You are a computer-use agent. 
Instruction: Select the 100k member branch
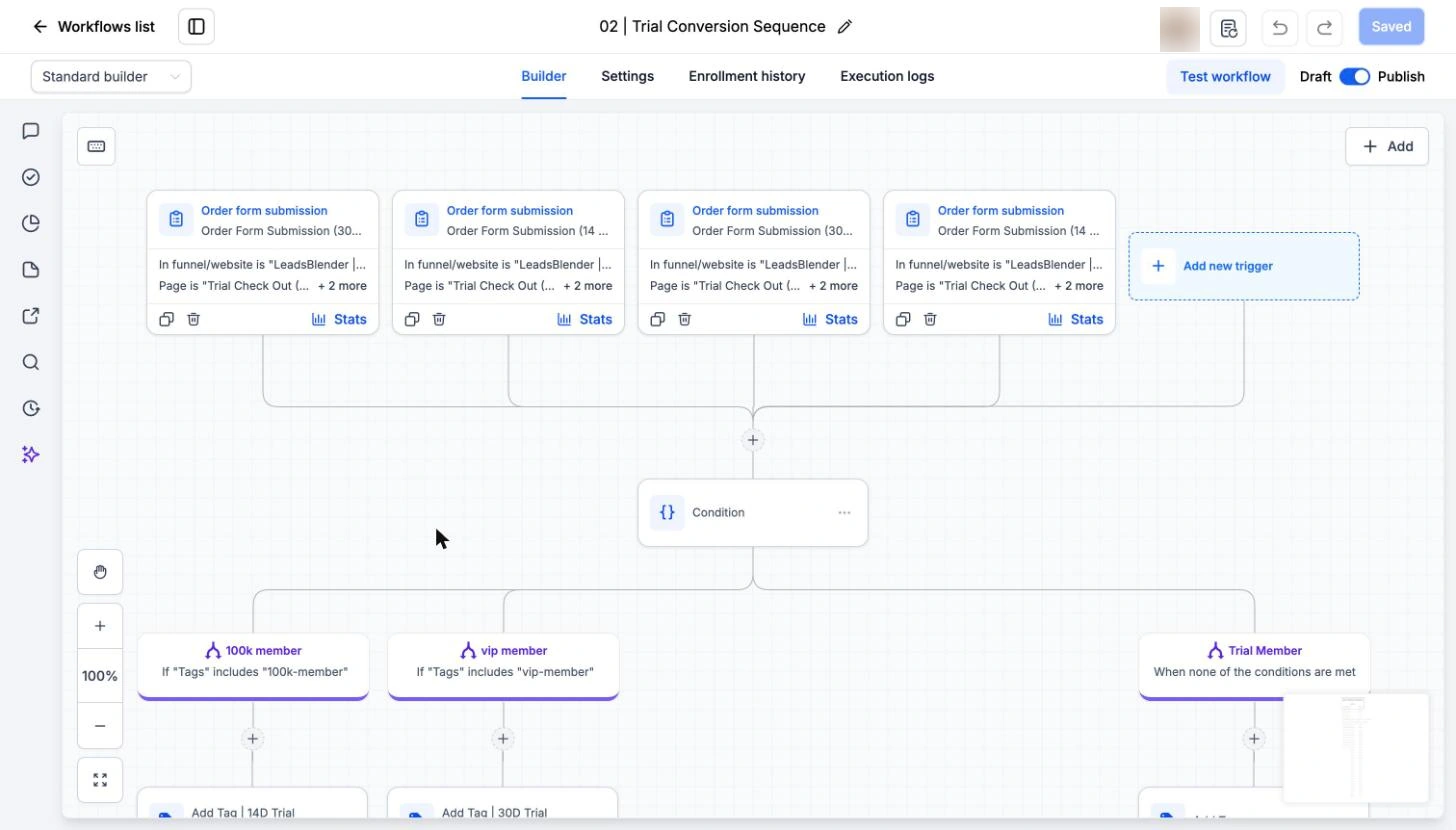pos(253,666)
